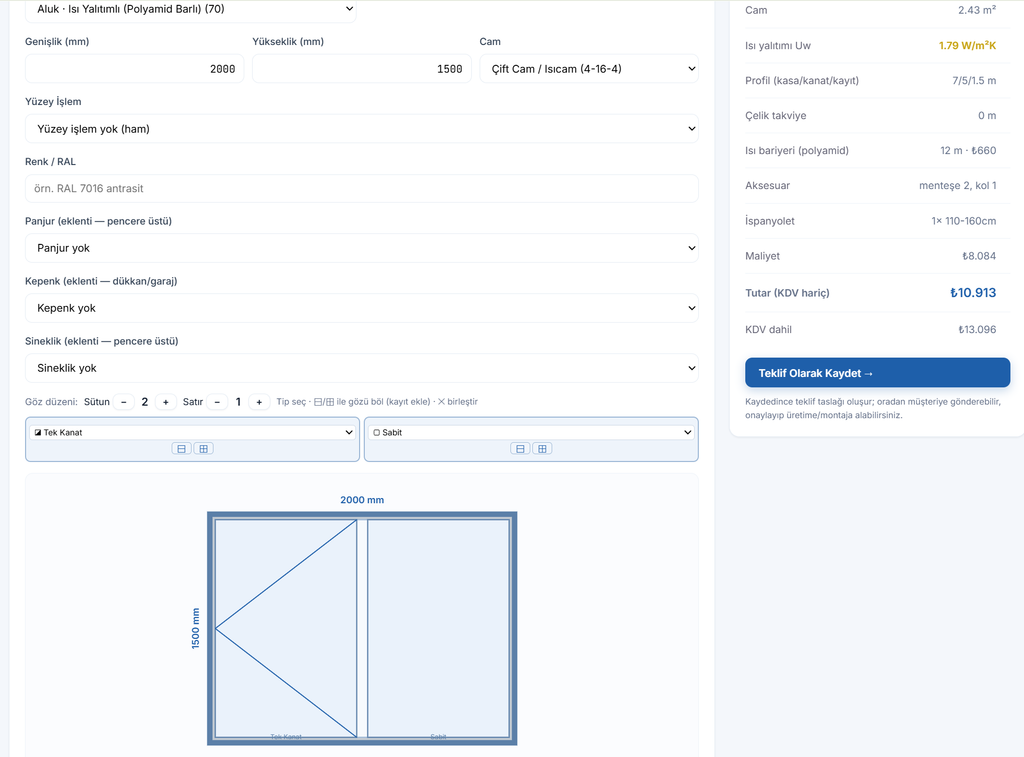This screenshot has height=757, width=1024.
Task: Select the Sabit pane in the window drawing
Action: coord(438,628)
